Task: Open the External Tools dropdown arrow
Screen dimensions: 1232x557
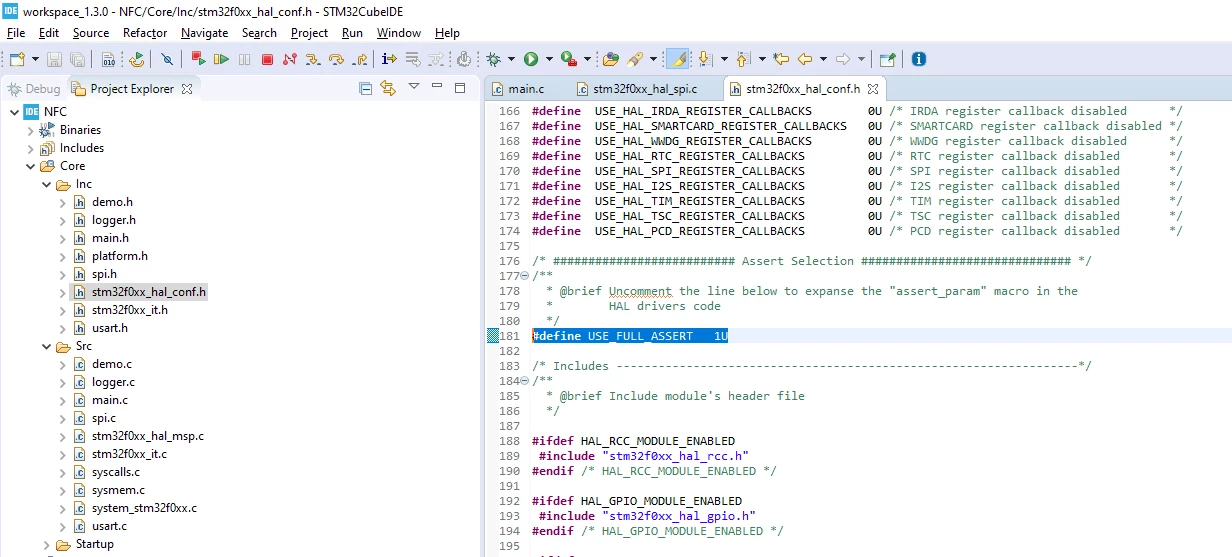Action: pyautogui.click(x=587, y=59)
